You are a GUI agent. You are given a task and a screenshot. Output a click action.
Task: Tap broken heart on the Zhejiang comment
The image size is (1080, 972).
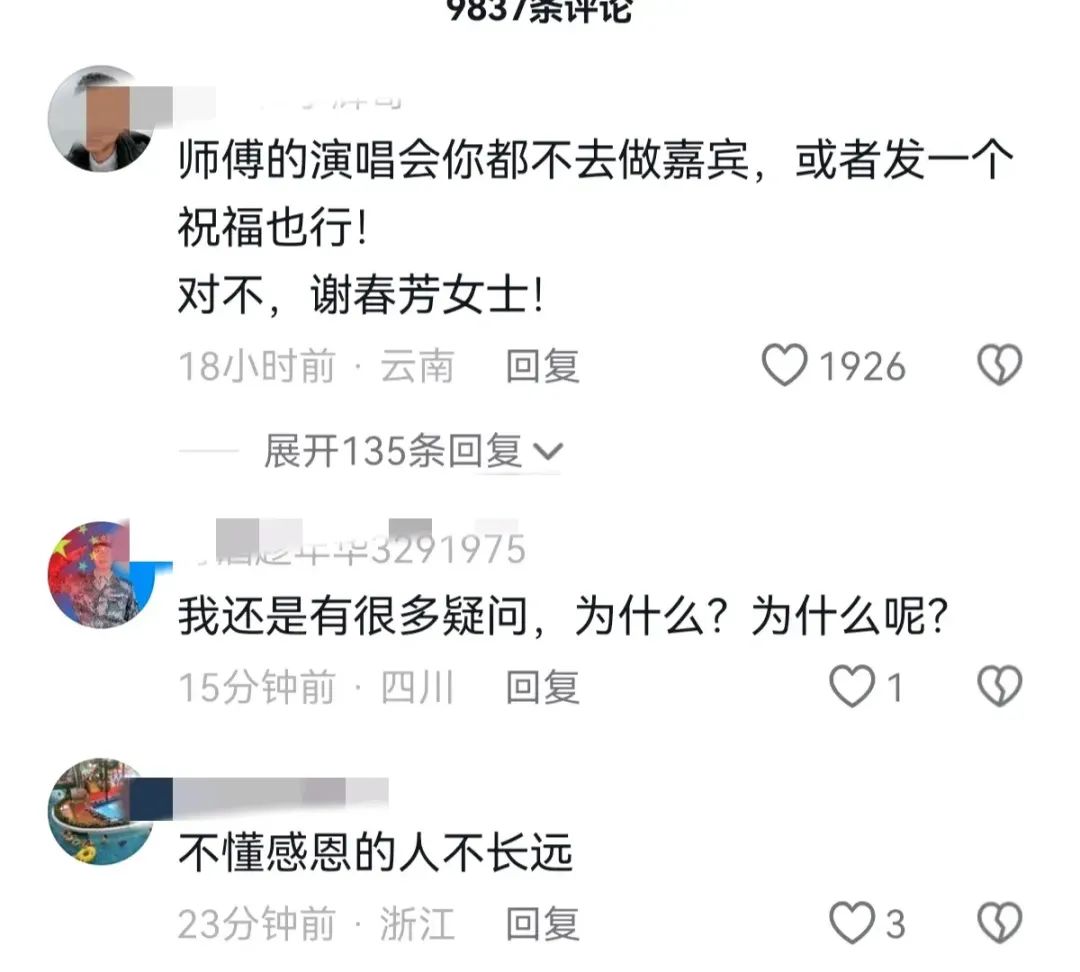(999, 923)
